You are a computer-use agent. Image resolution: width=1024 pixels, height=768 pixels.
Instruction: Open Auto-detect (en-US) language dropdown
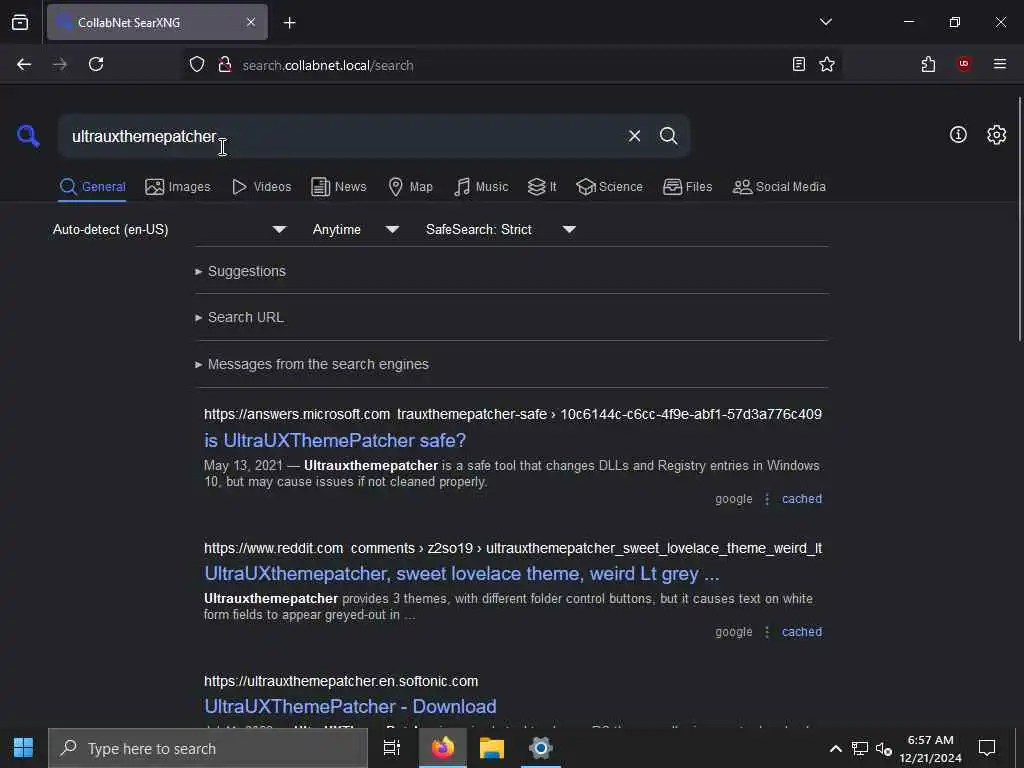point(169,229)
